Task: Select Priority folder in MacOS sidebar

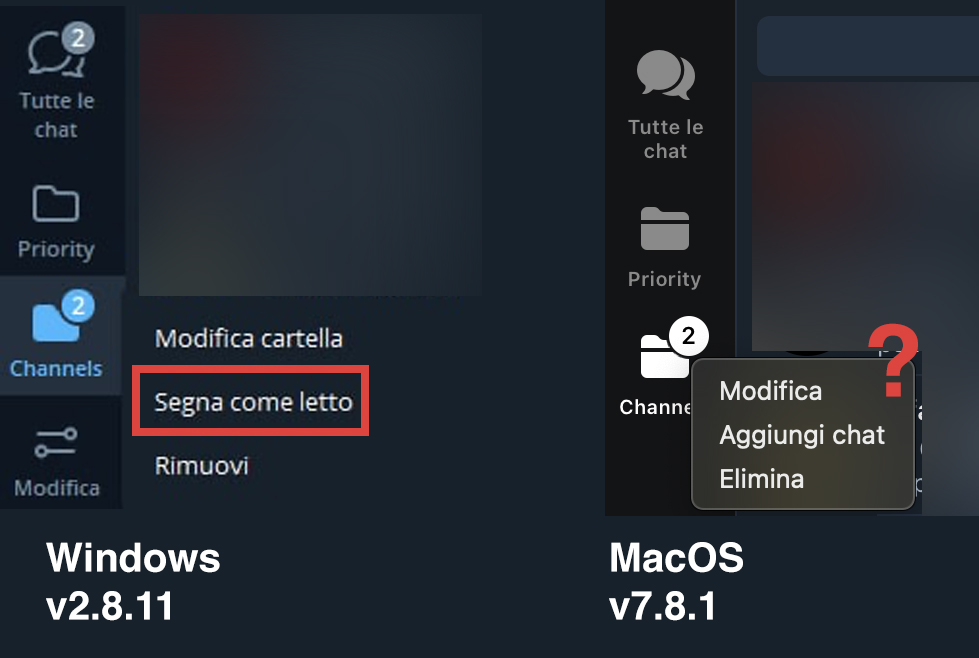Action: (x=665, y=247)
